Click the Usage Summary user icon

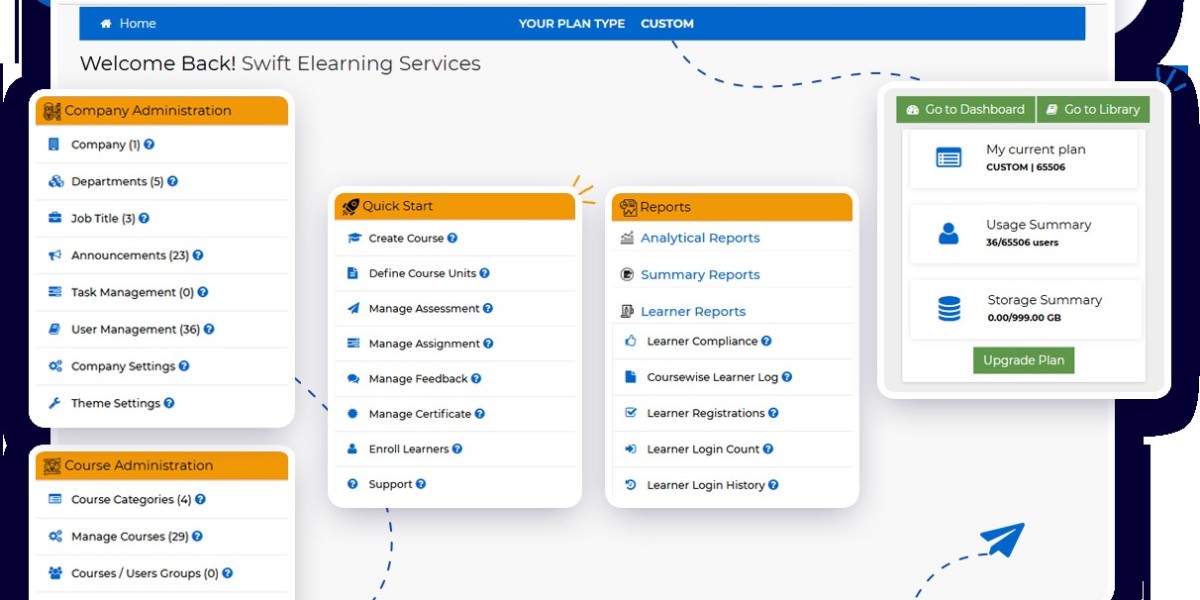tap(948, 234)
